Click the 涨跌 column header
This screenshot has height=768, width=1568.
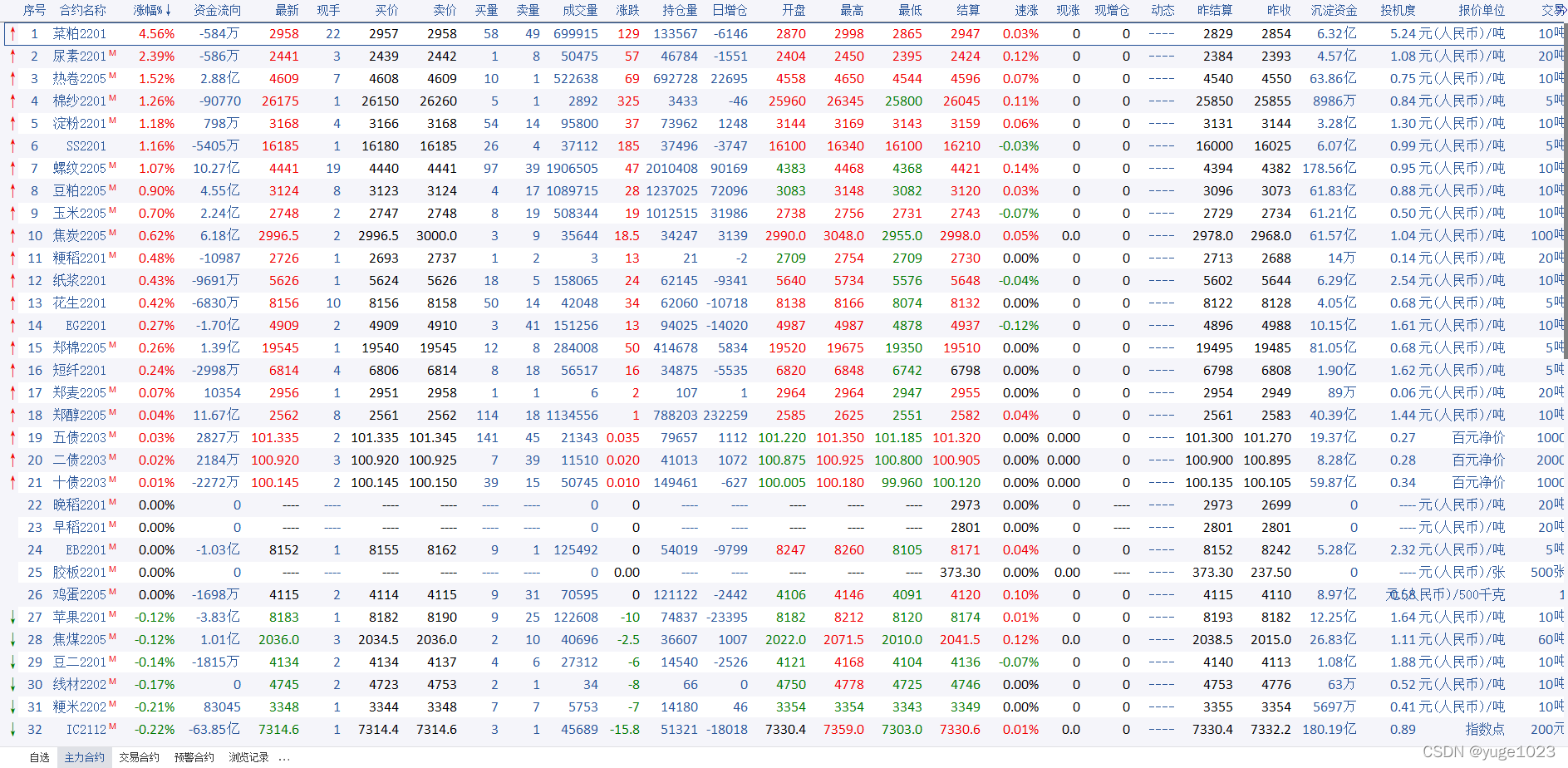(x=627, y=10)
